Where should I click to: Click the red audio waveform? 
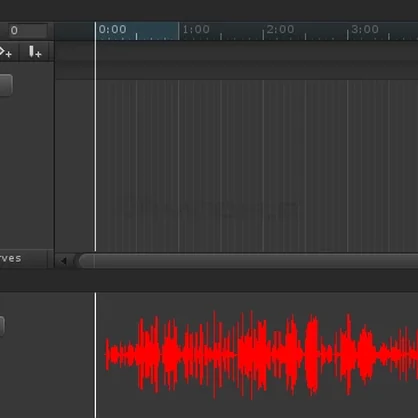coord(261,355)
